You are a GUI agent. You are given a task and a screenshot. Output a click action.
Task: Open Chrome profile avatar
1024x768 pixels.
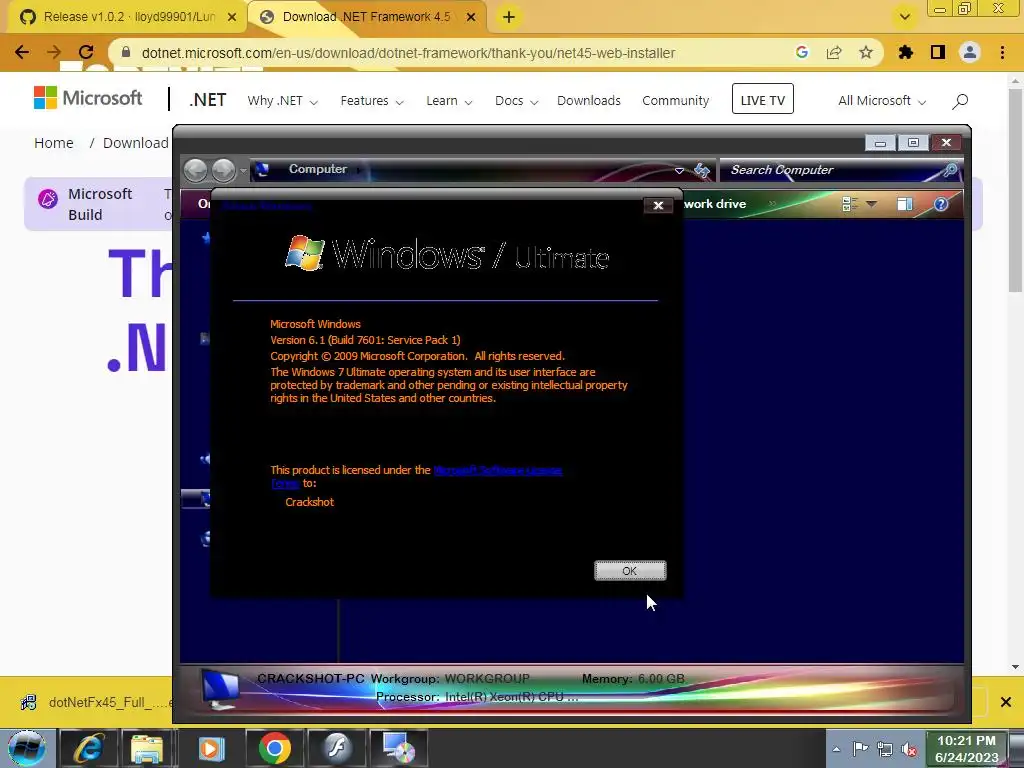tap(970, 52)
